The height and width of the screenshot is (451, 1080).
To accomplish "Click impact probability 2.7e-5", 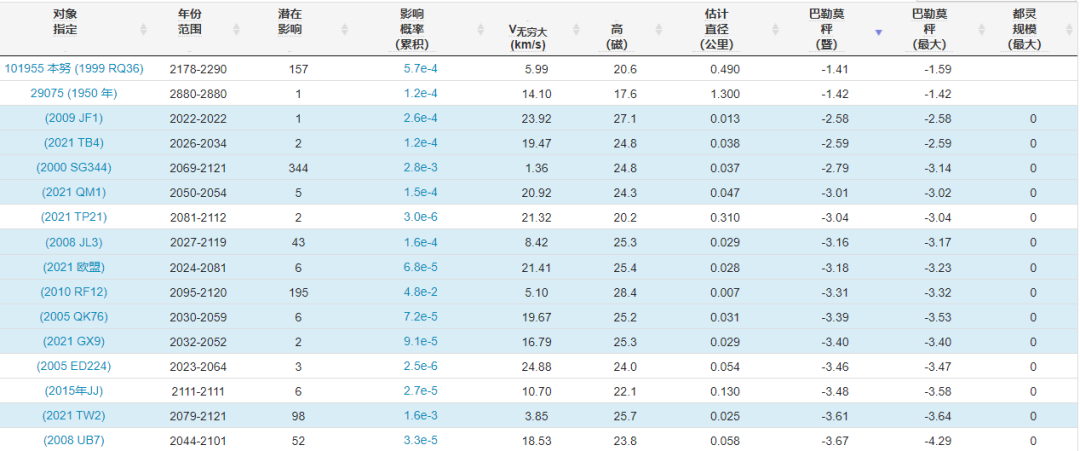I will 420,391.
